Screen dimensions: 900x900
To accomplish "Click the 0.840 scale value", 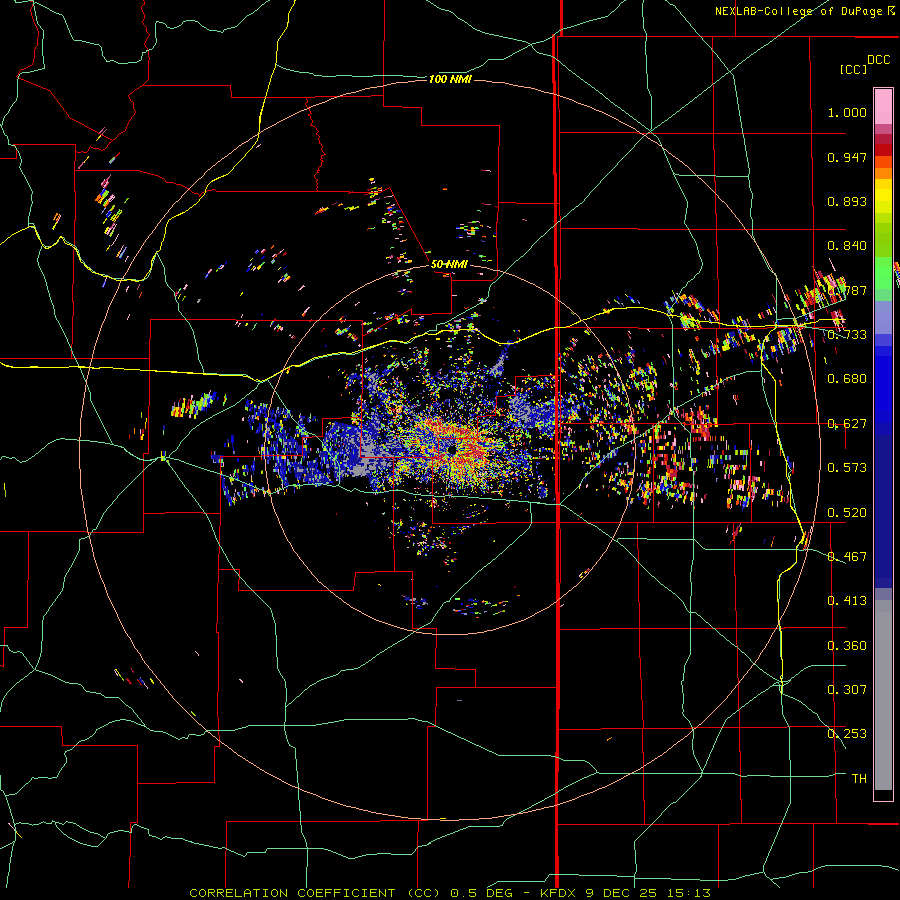I will (x=847, y=246).
